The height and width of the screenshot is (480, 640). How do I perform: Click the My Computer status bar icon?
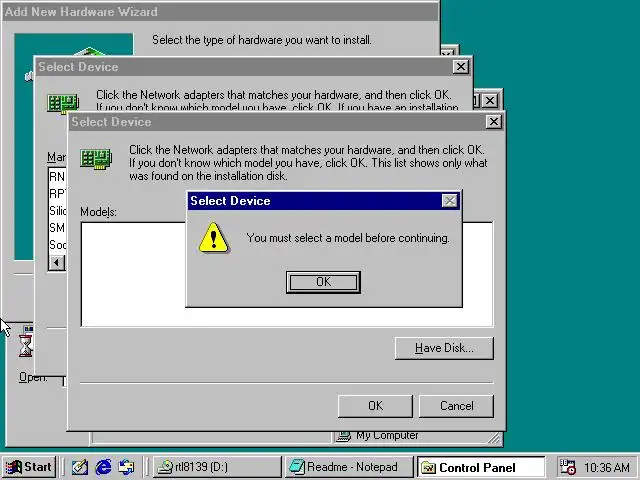(343, 437)
